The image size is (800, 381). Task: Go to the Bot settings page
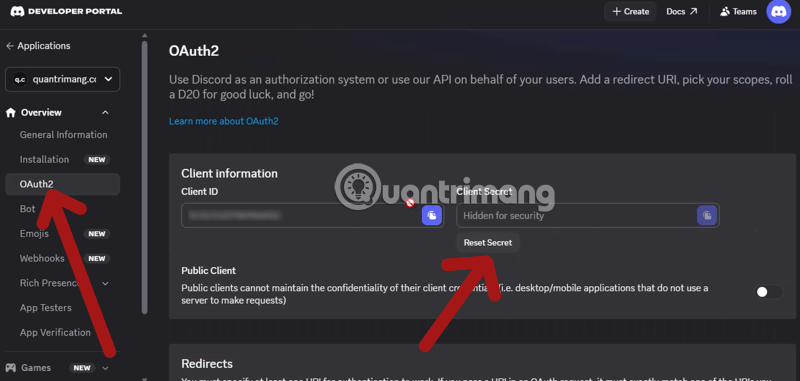tap(28, 209)
